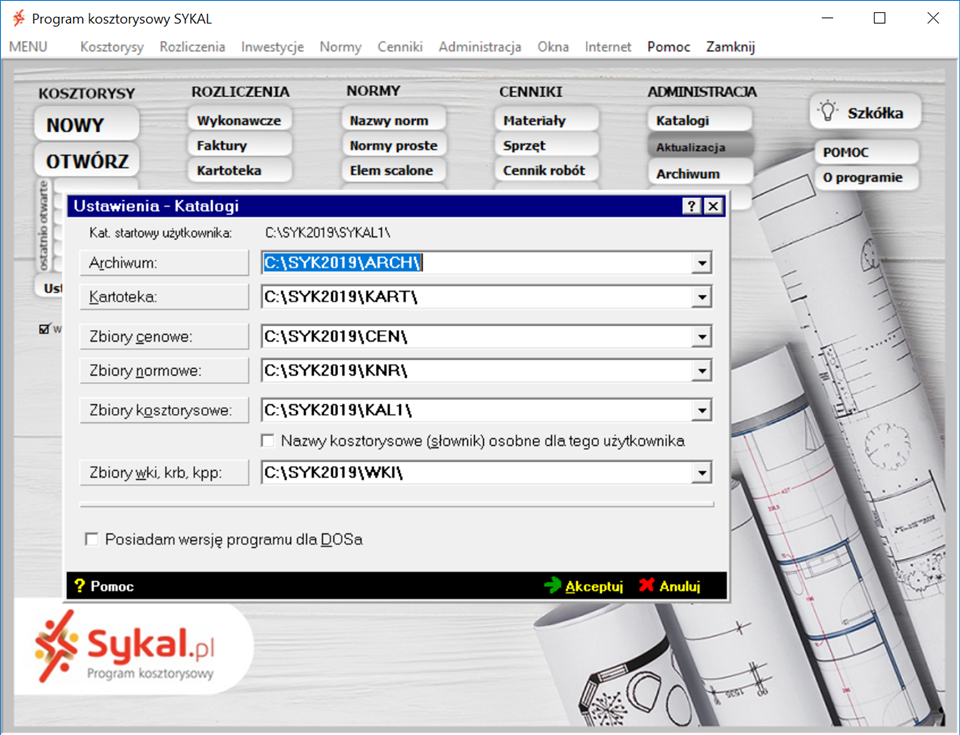
Task: Toggle Nazwy kosztorysowe osobne dla użytkownika checkbox
Action: [268, 440]
